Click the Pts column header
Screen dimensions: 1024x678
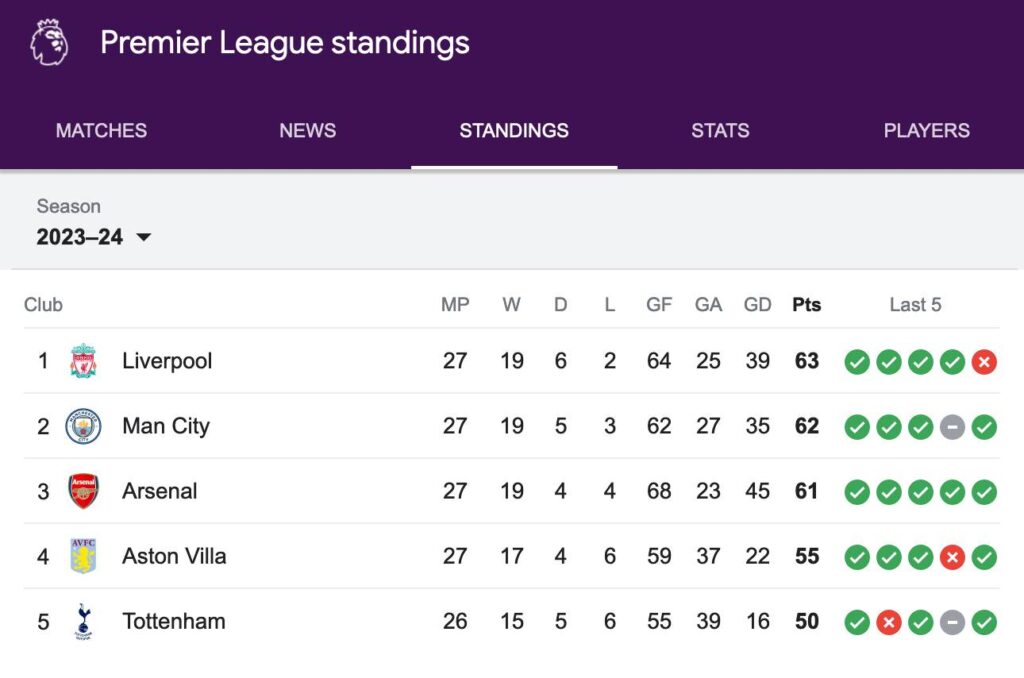(806, 305)
